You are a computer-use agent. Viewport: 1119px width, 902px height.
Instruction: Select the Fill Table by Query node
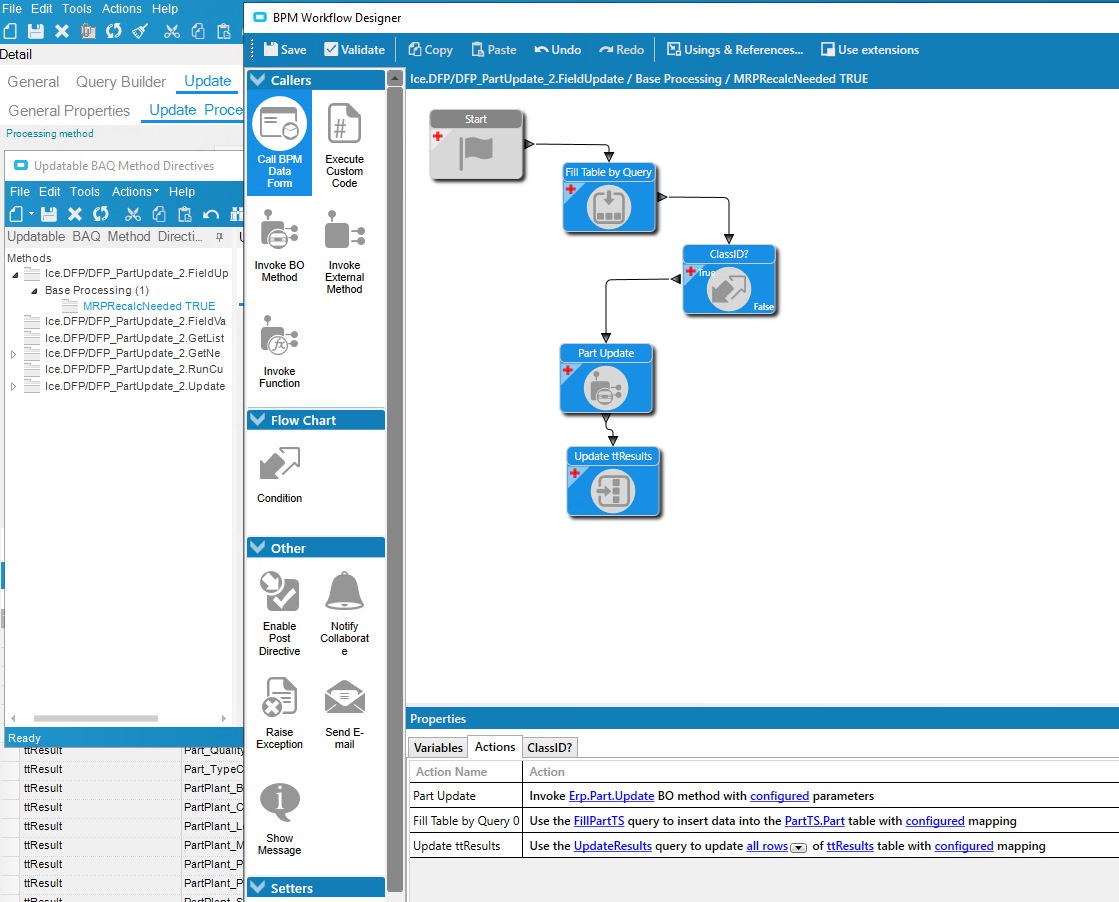pos(609,198)
